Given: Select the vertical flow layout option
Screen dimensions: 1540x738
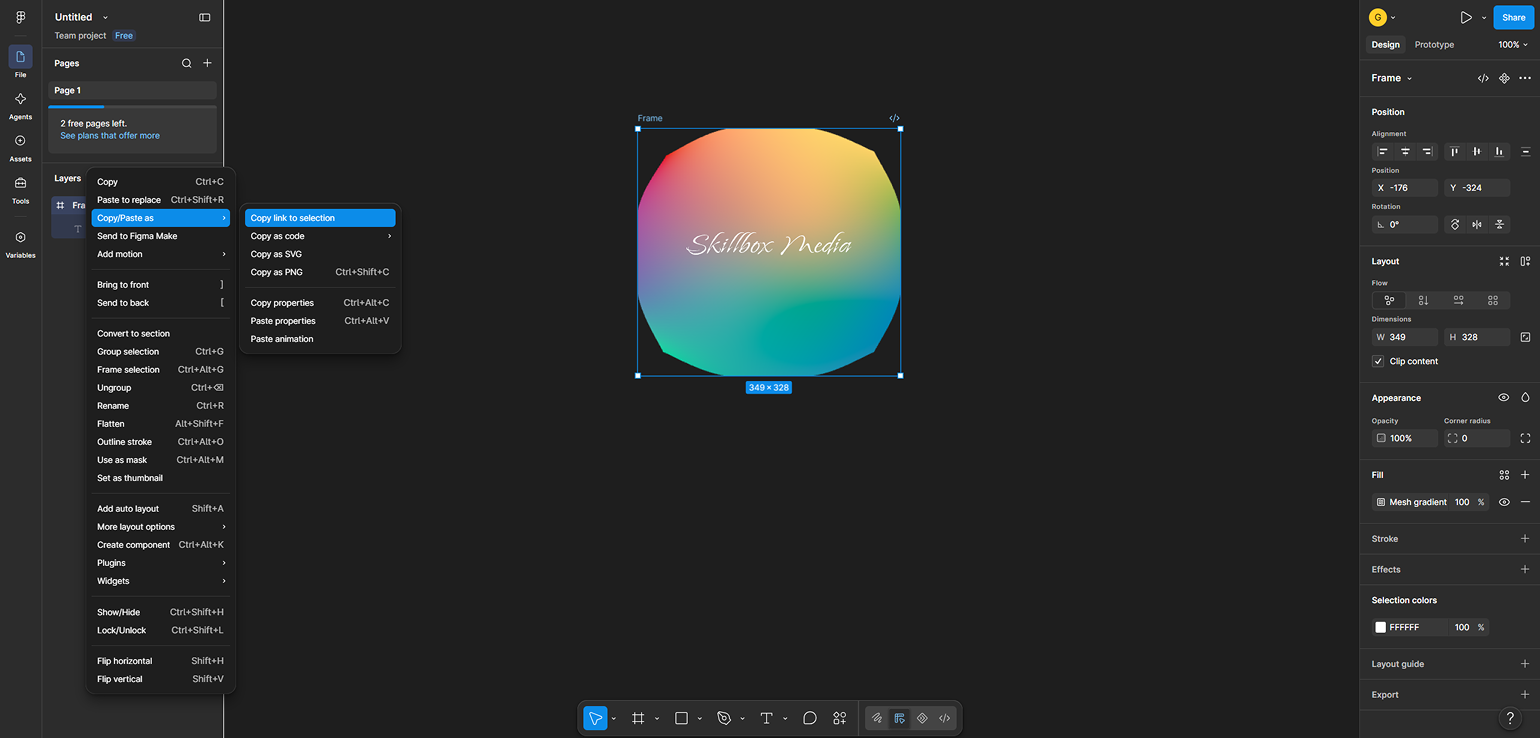Looking at the screenshot, I should click(1423, 300).
